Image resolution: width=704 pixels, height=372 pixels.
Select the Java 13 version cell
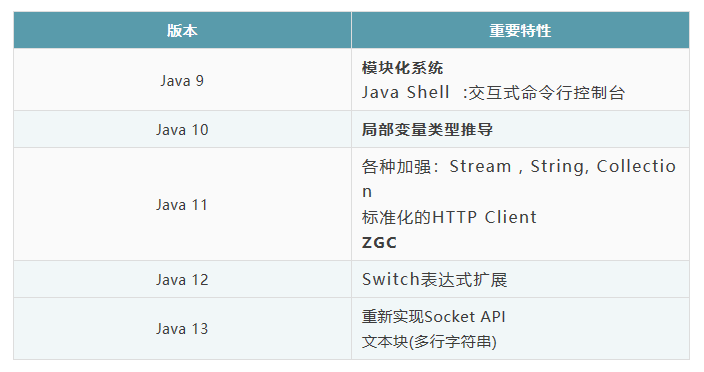tap(182, 328)
